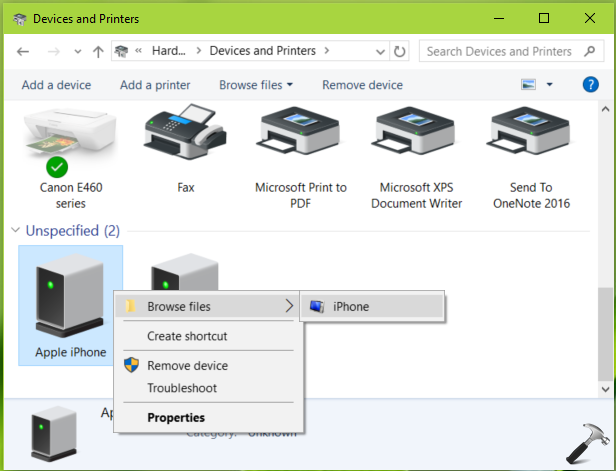
Task: Click the details pane device icon
Action: pos(54,433)
